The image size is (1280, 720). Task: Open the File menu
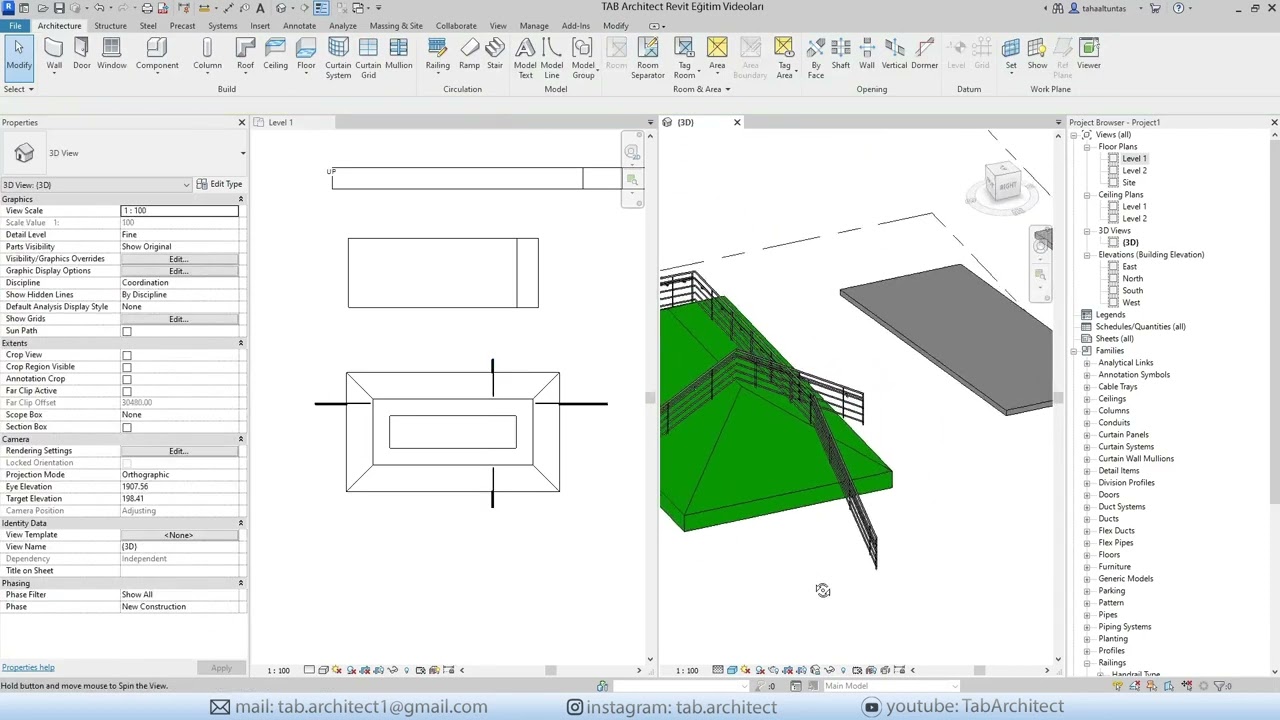click(x=15, y=26)
